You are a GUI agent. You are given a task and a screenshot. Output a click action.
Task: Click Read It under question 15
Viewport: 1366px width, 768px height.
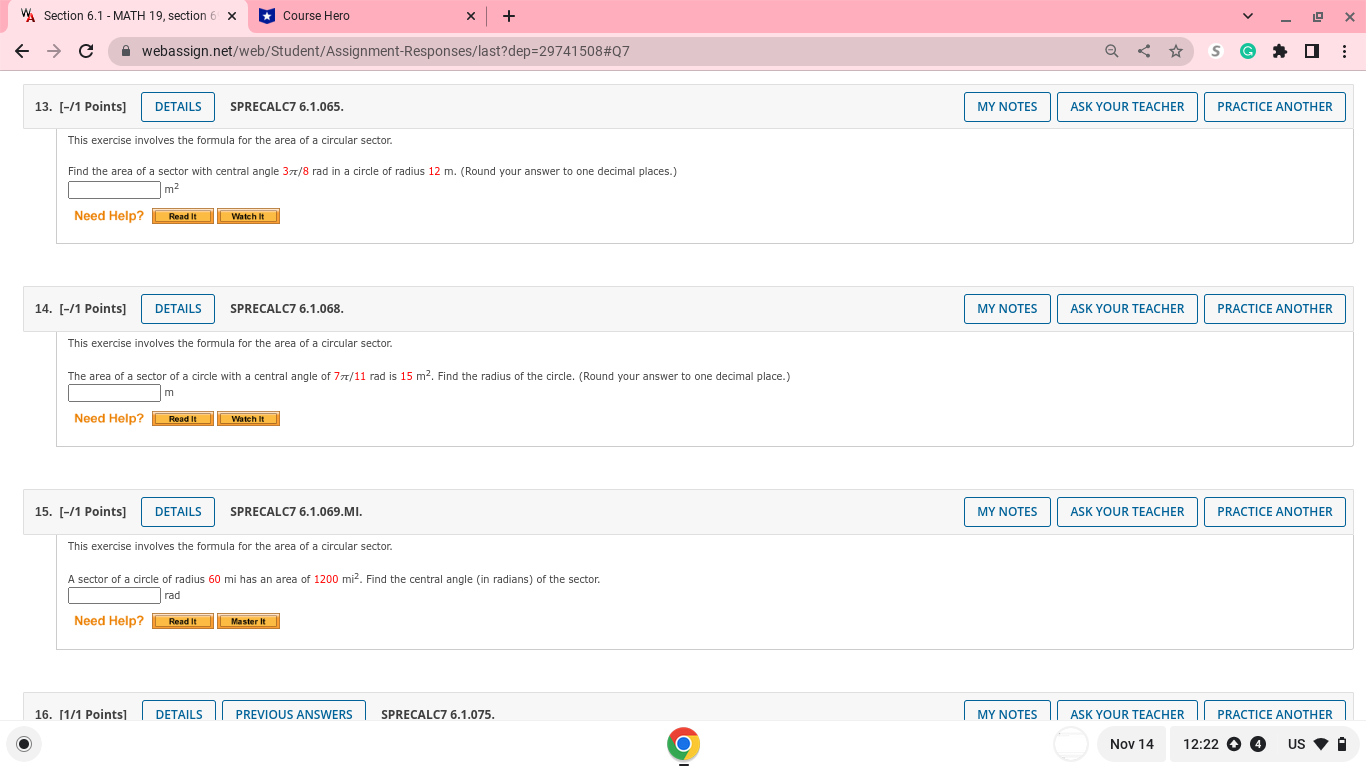[x=183, y=621]
